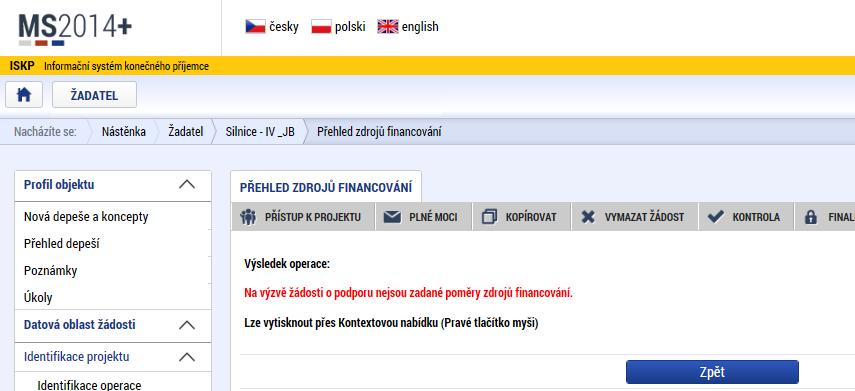Open Silnice - IV _JB breadcrumb

pos(260,131)
